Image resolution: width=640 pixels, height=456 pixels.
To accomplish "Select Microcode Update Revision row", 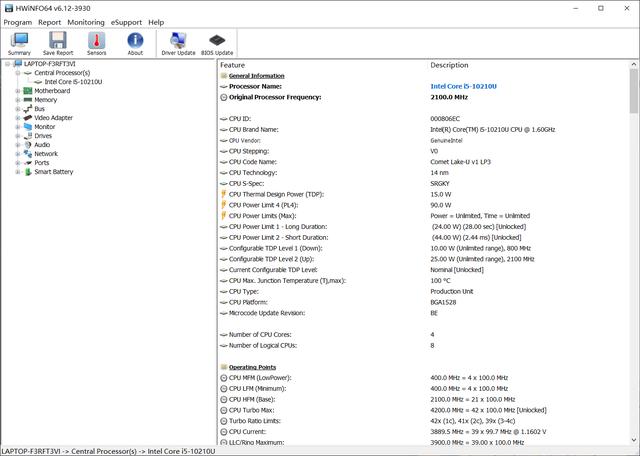I will tap(424, 313).
